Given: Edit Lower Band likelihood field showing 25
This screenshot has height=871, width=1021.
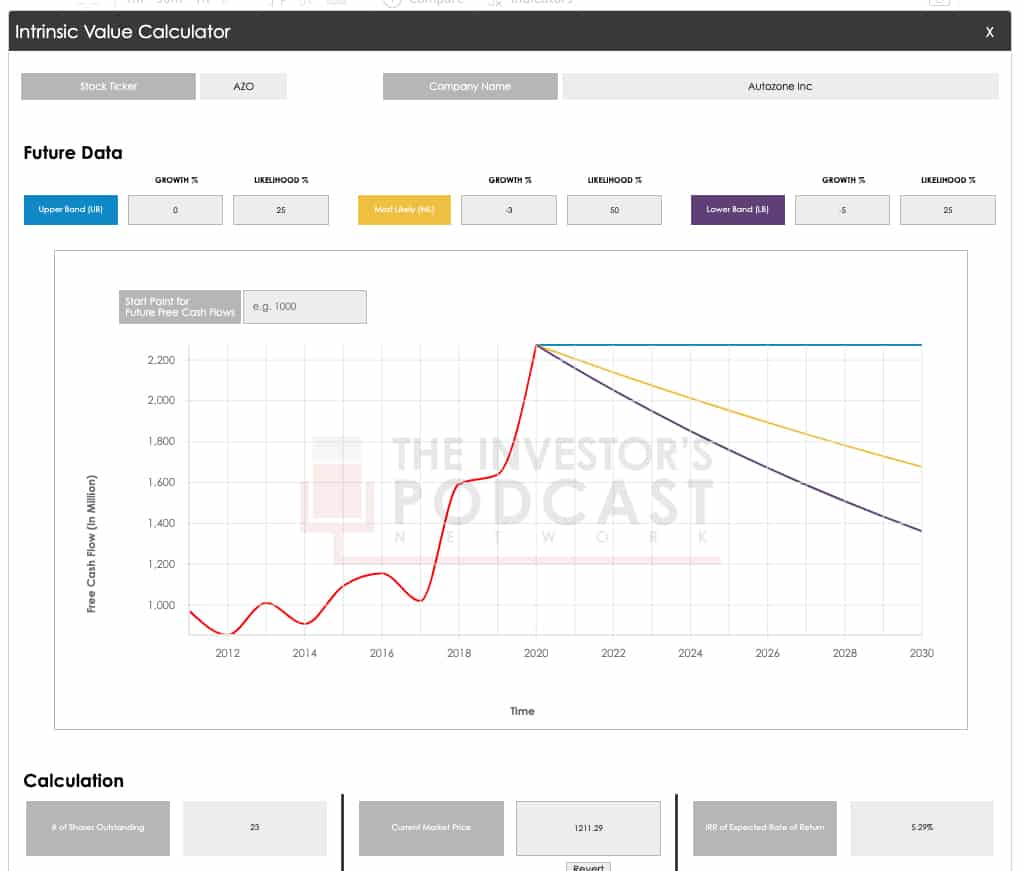Looking at the screenshot, I should pyautogui.click(x=948, y=210).
